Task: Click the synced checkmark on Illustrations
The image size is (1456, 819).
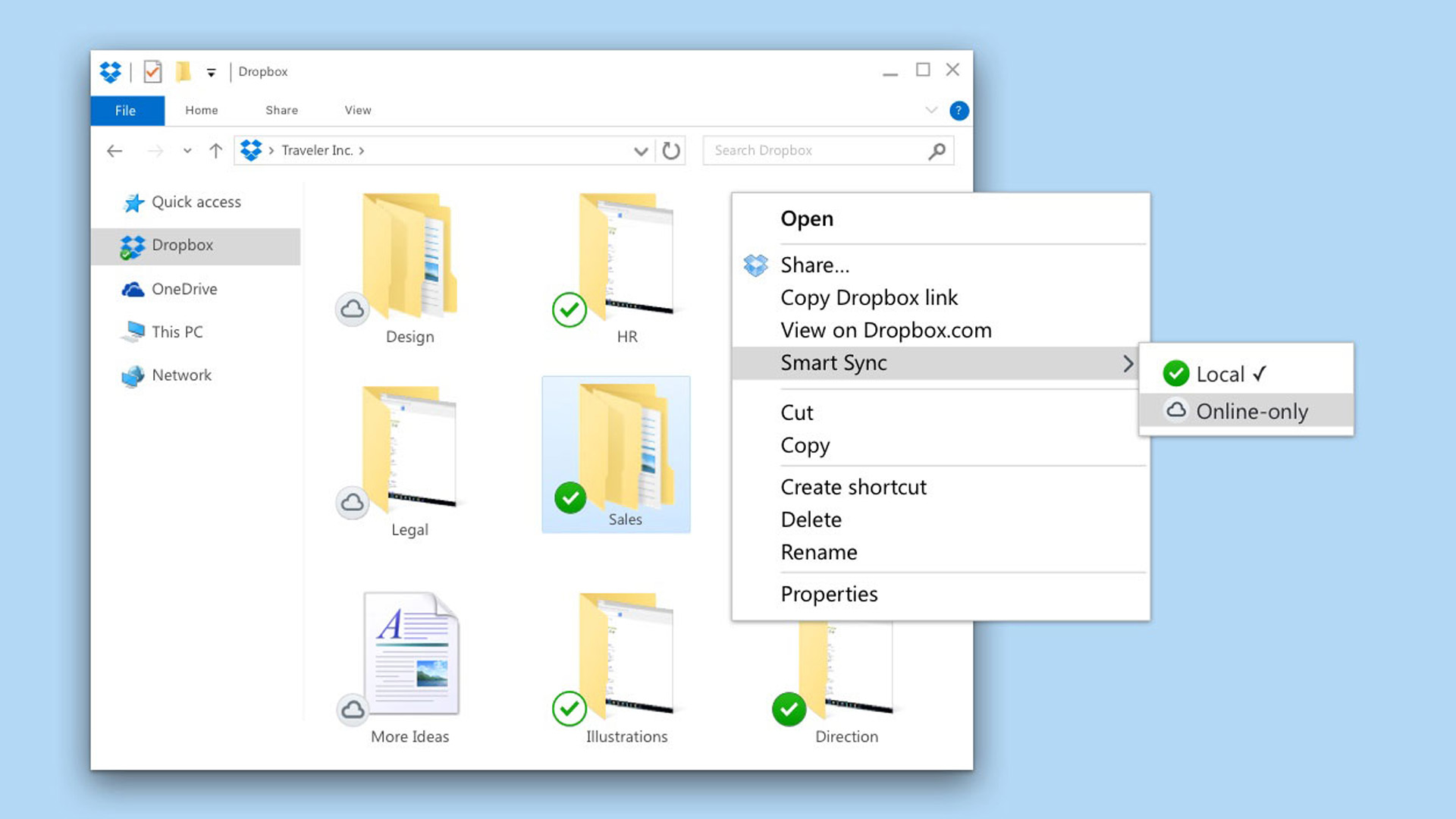Action: pyautogui.click(x=570, y=709)
